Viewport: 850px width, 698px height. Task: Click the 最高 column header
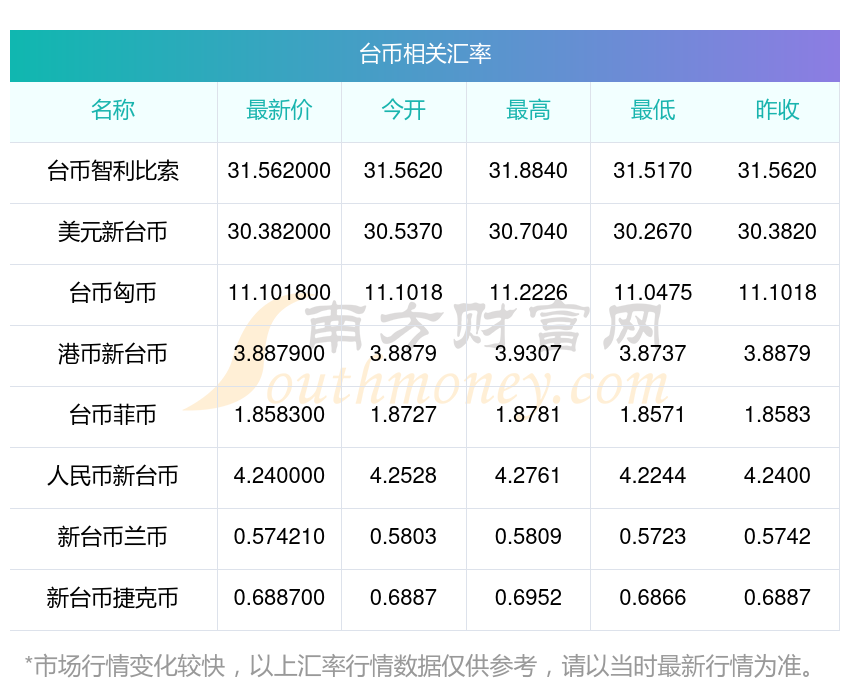coord(528,110)
